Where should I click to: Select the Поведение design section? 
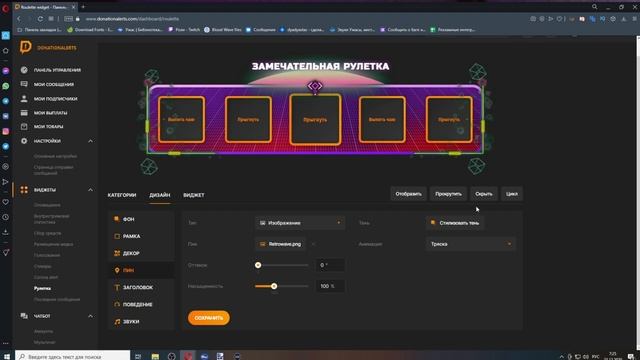point(141,304)
